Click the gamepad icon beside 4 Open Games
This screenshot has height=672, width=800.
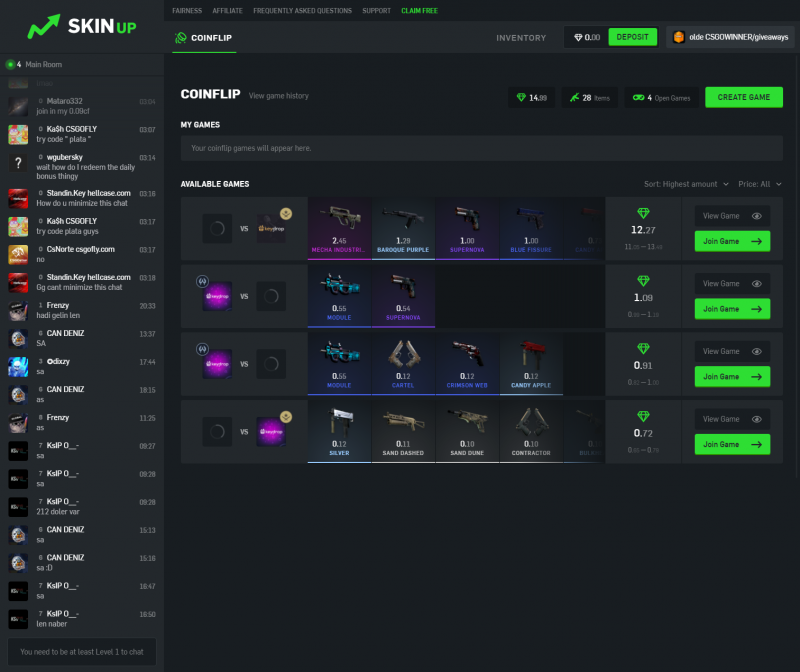[x=638, y=97]
